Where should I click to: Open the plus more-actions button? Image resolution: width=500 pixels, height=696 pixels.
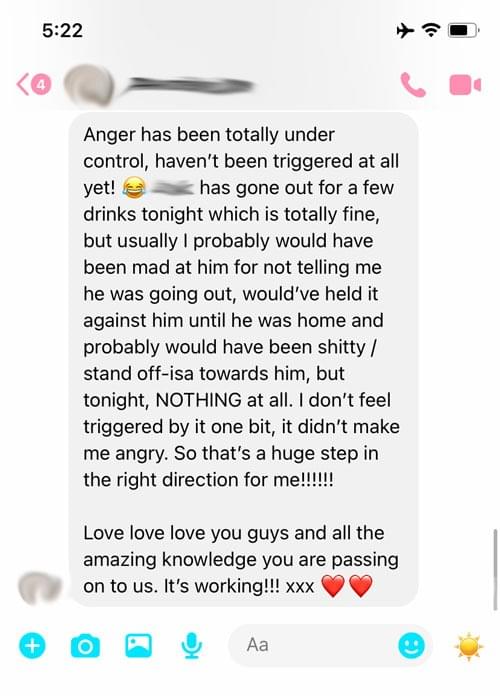click(32, 645)
